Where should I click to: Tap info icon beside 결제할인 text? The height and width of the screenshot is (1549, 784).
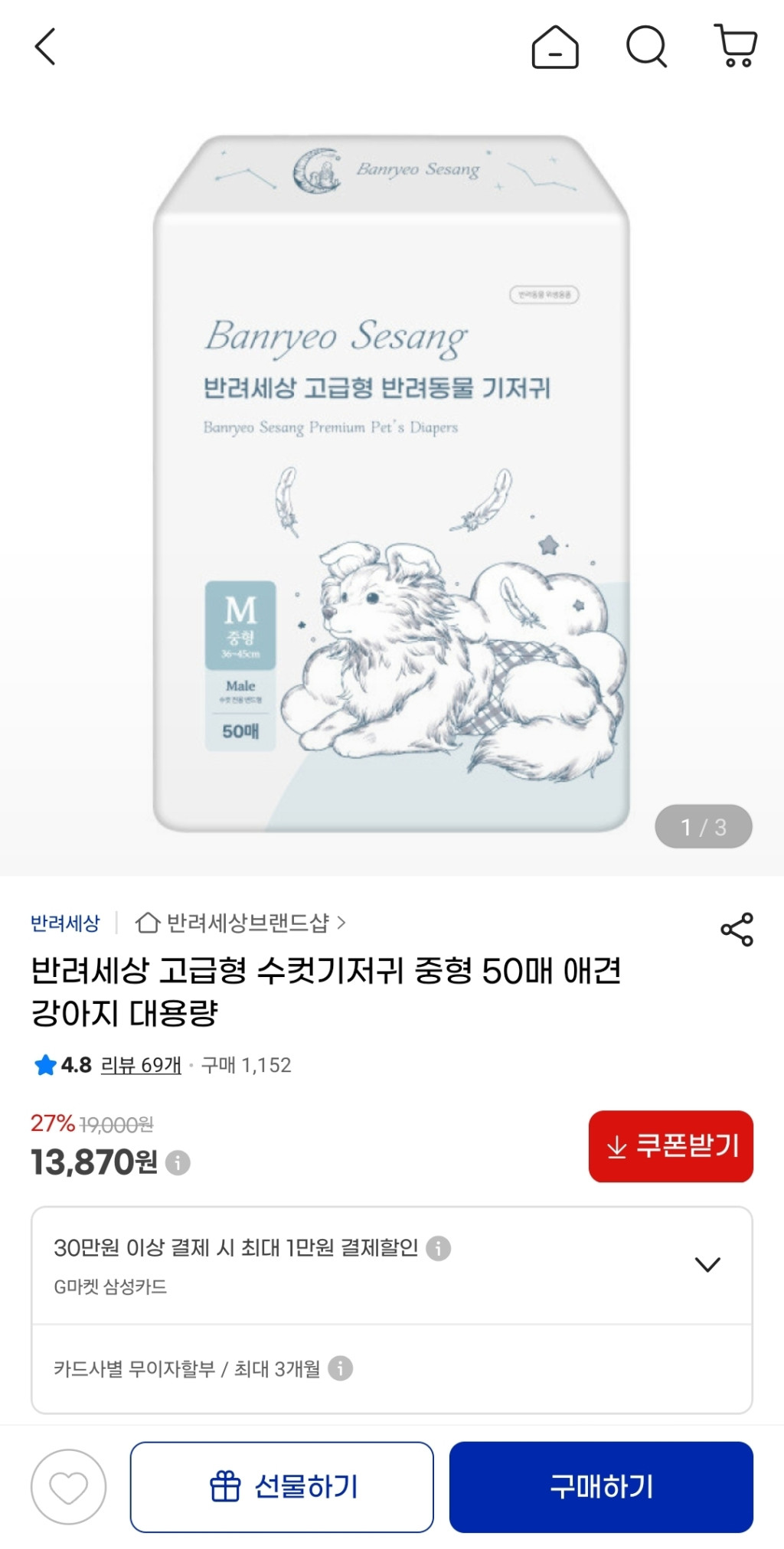coord(438,1248)
